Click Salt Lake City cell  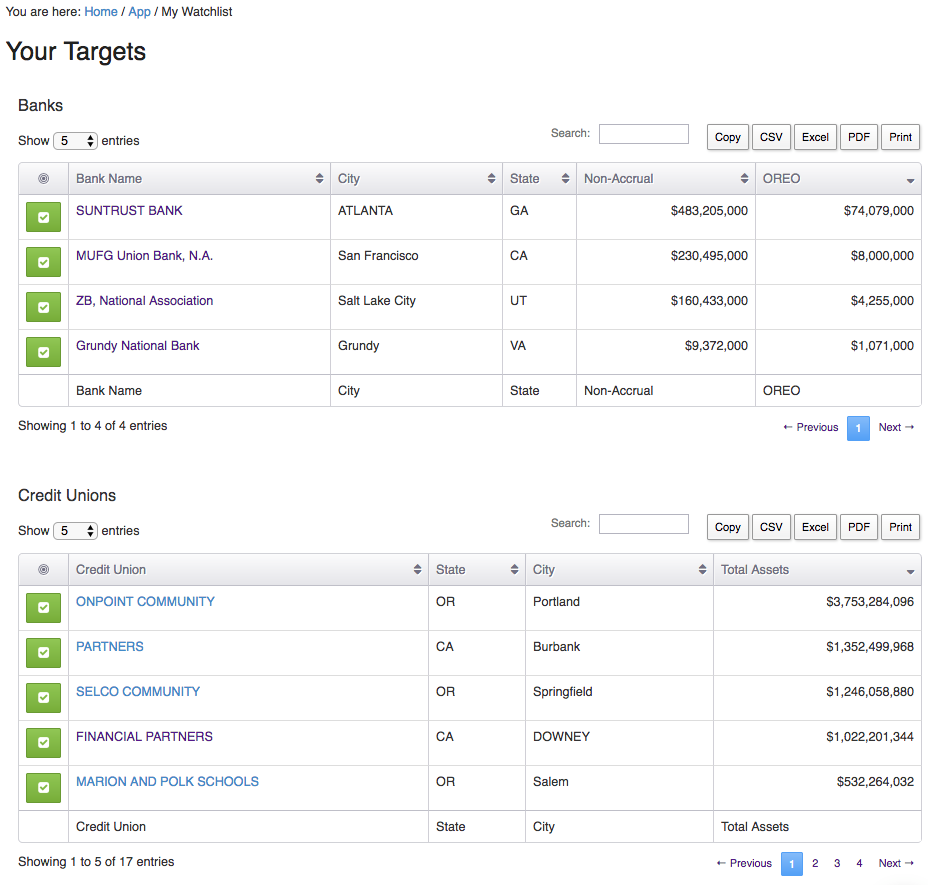[377, 301]
